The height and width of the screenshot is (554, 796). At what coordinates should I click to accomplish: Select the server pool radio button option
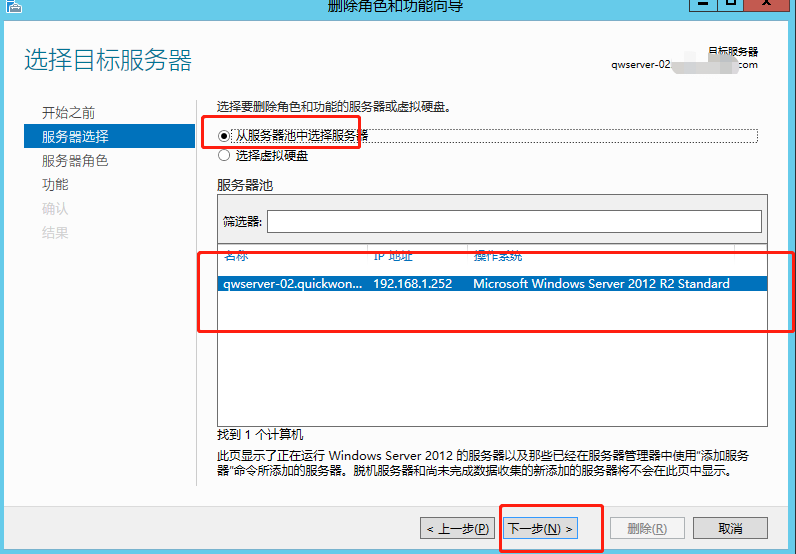tap(223, 136)
